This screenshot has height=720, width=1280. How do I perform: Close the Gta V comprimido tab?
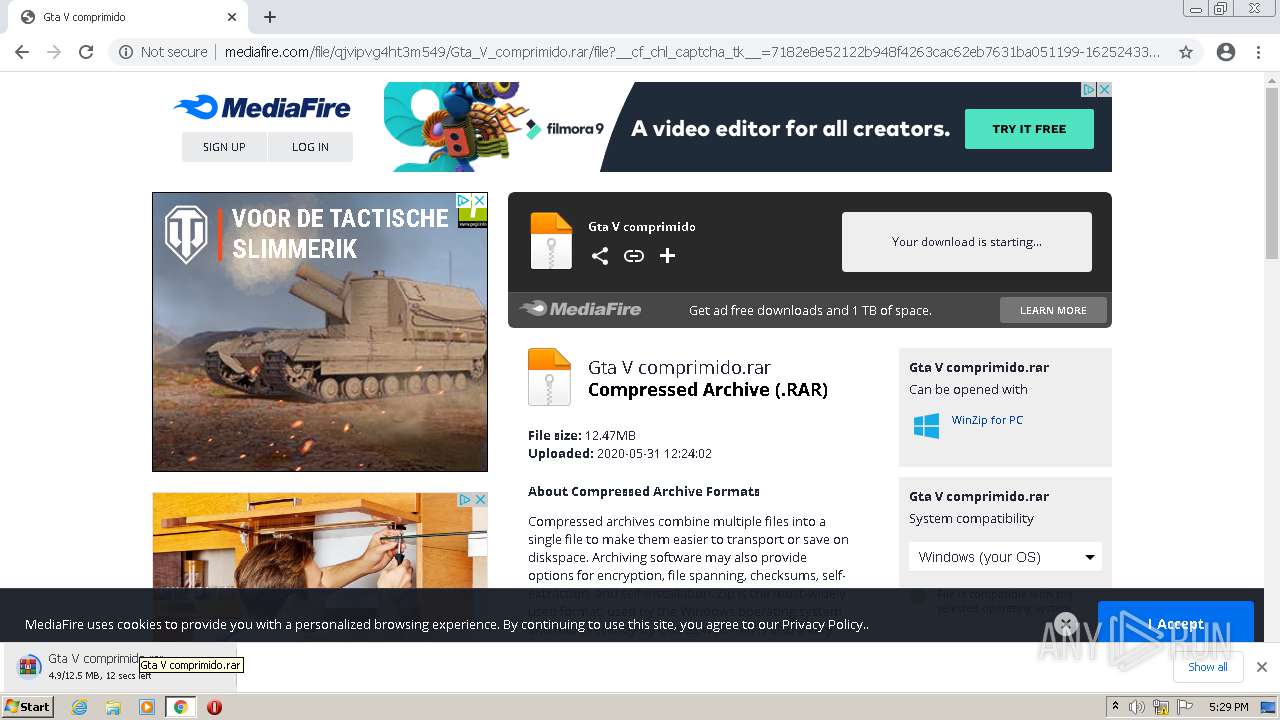(x=232, y=17)
